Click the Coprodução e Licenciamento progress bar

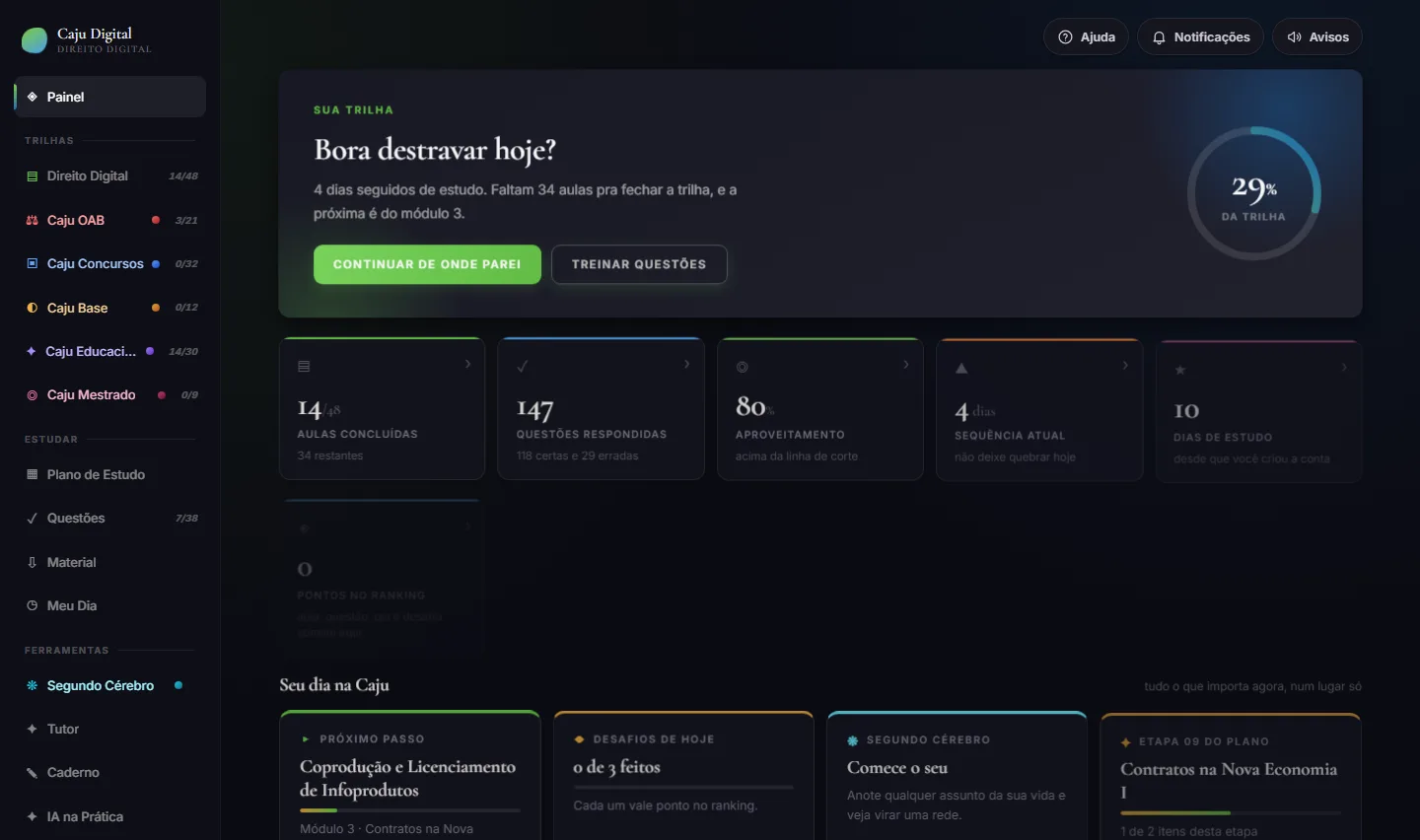410,810
